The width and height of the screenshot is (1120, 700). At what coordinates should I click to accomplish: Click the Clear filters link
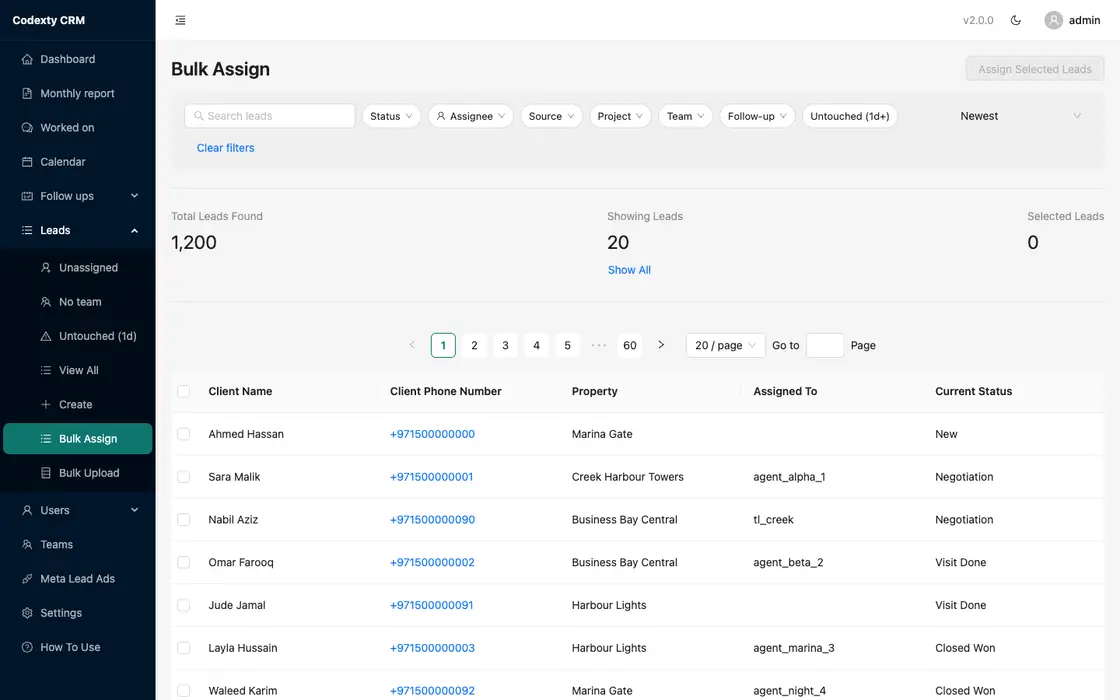point(226,148)
